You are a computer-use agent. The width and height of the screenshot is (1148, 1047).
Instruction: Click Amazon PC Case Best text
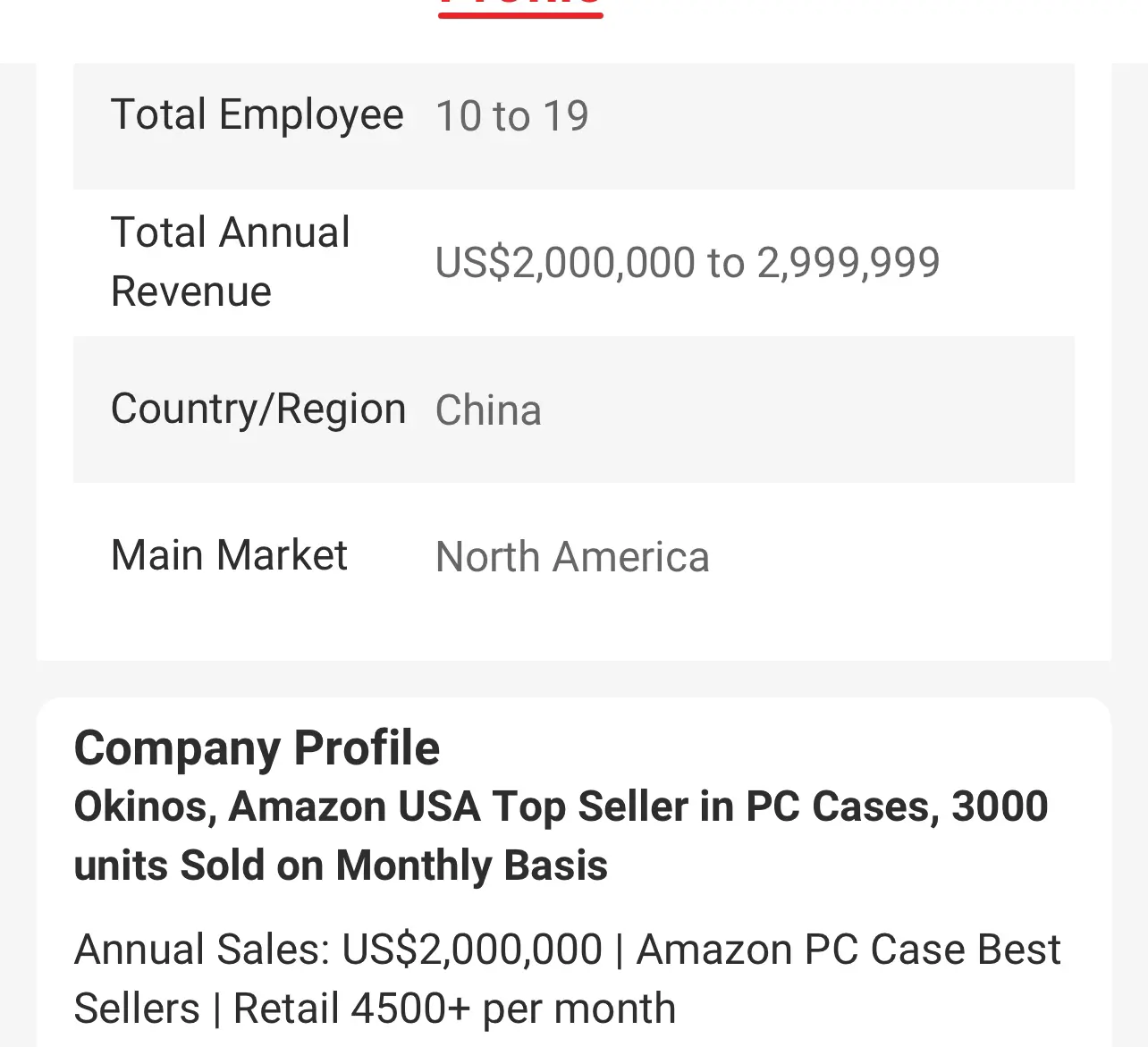pyautogui.click(x=848, y=950)
